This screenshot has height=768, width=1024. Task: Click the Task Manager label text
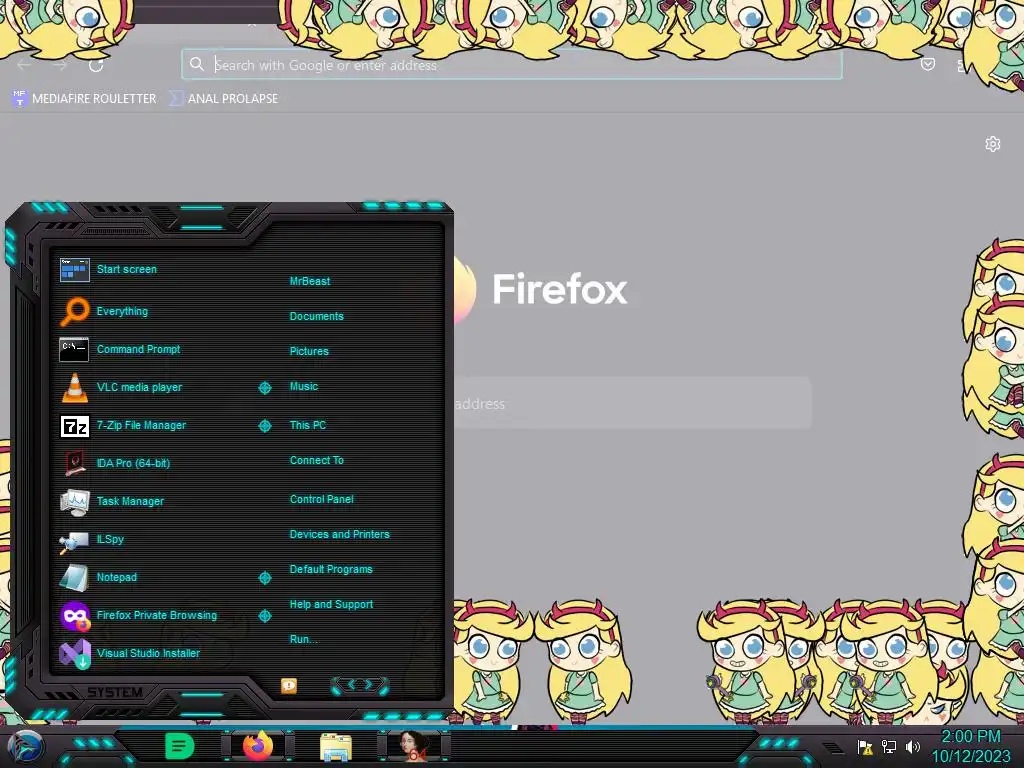click(130, 502)
